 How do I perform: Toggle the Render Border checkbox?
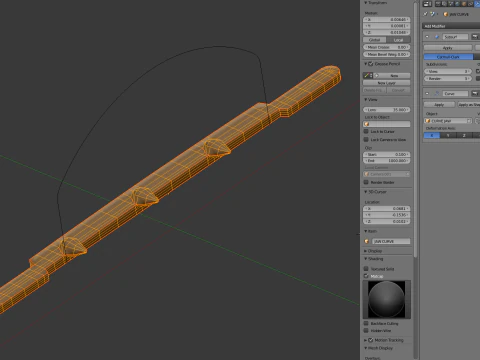coord(366,182)
